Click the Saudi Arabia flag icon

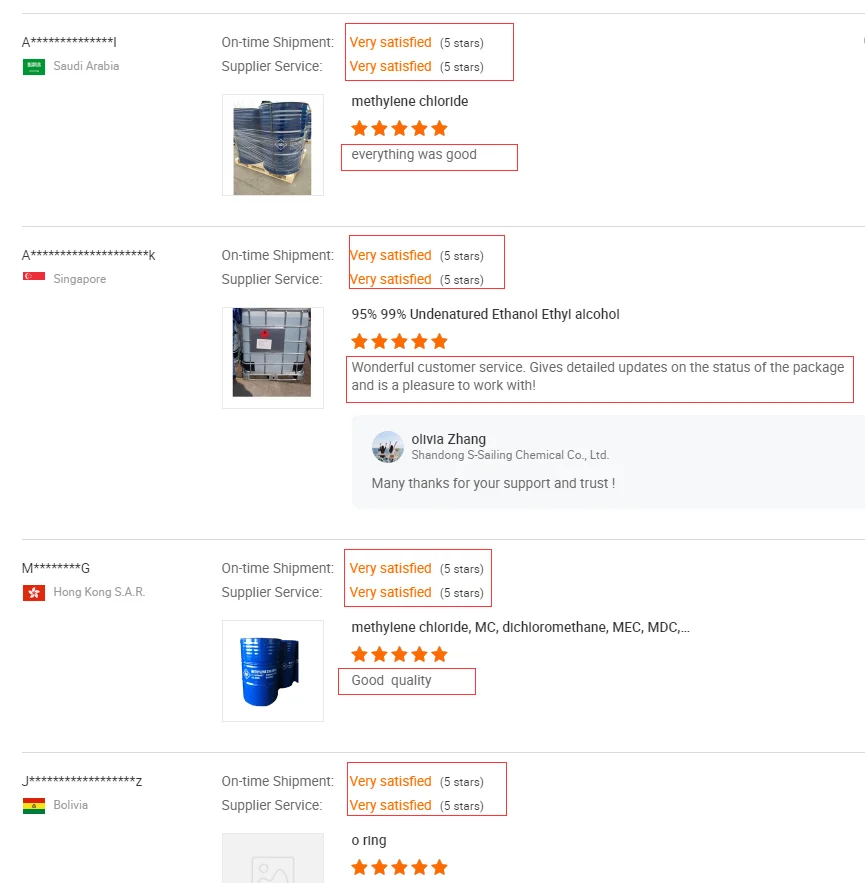click(34, 67)
